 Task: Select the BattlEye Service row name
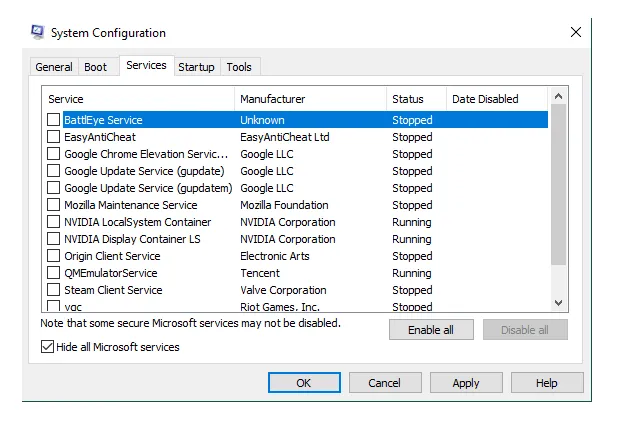pyautogui.click(x=103, y=120)
